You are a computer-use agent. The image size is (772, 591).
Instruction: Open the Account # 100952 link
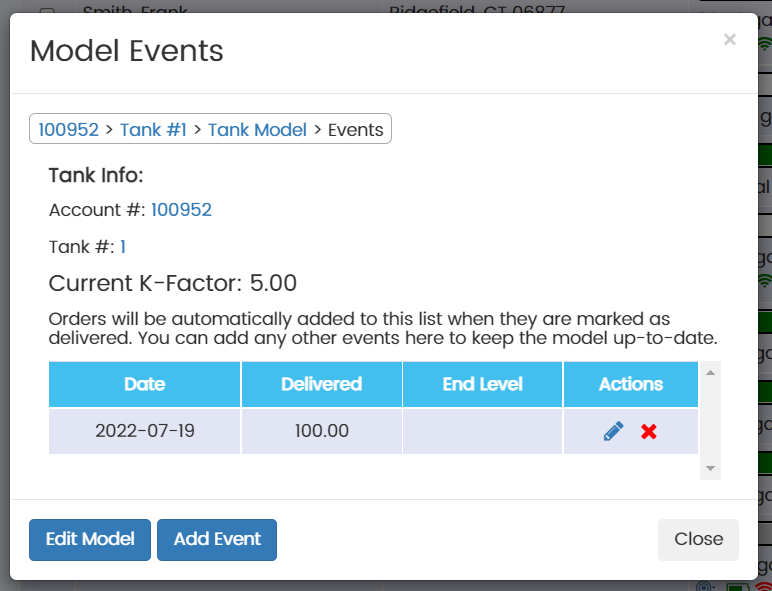[x=181, y=209]
